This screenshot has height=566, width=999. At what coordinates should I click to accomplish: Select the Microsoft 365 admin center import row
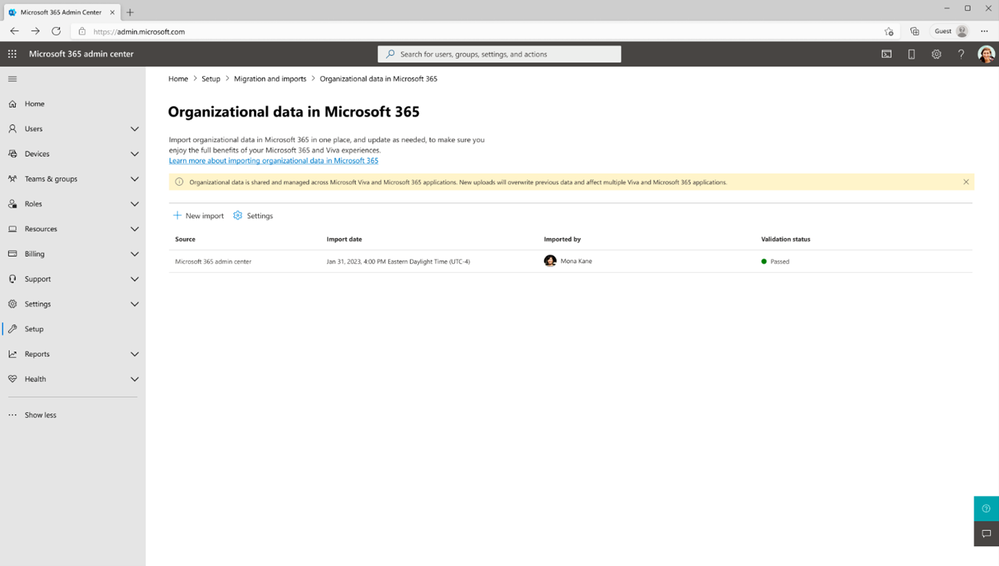570,261
